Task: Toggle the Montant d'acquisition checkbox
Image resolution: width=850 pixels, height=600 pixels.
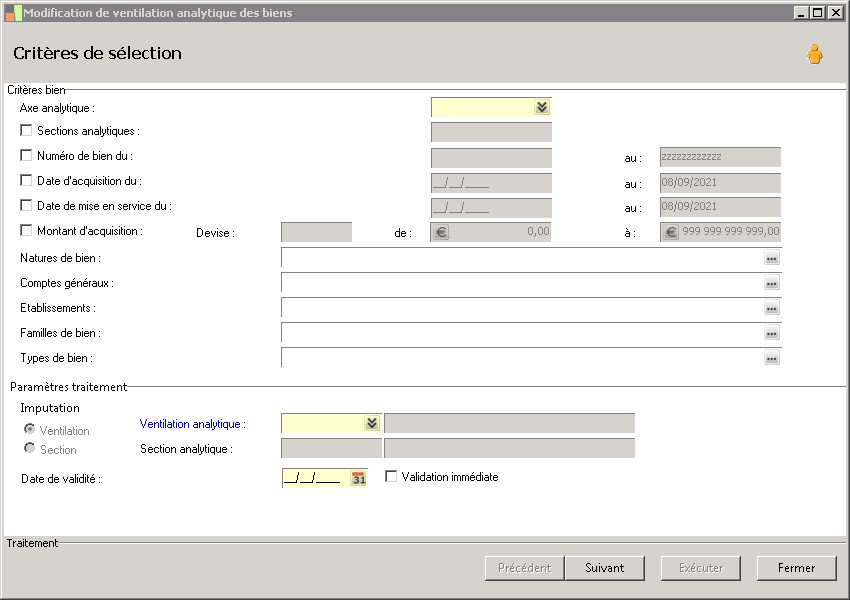Action: click(26, 230)
